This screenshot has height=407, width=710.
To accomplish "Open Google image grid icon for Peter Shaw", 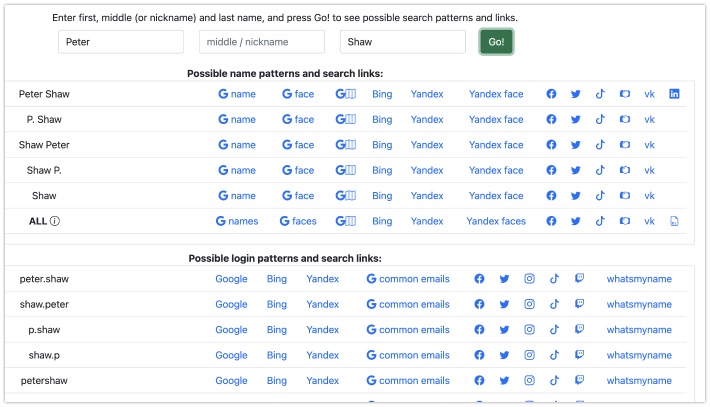I will tap(345, 94).
